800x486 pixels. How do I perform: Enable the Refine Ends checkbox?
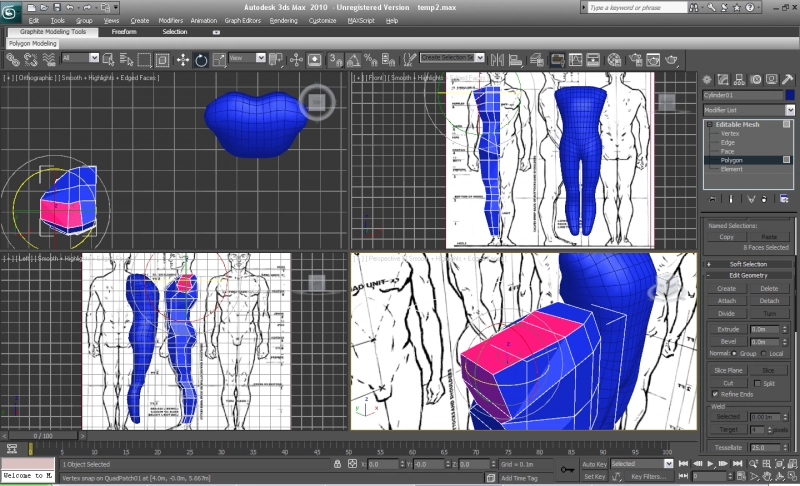(x=715, y=394)
